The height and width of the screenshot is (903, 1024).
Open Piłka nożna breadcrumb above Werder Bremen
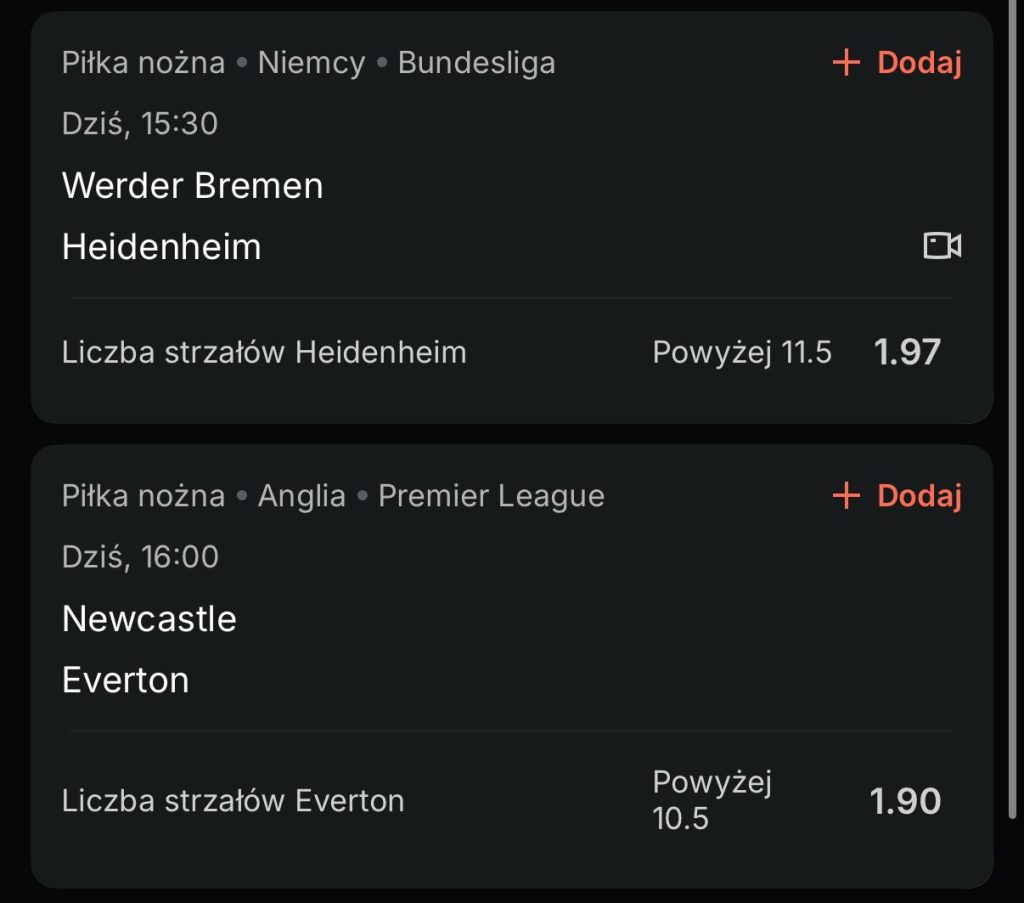coord(143,63)
